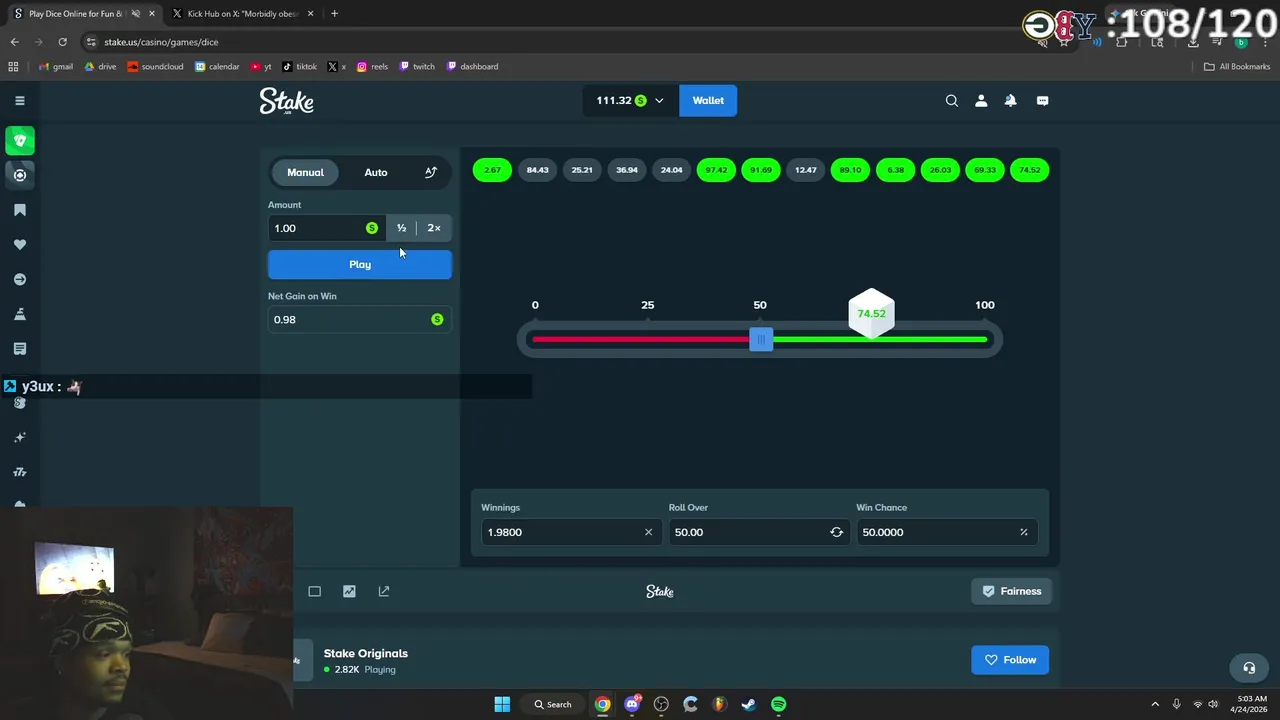Click the address bar stake.us URL
The height and width of the screenshot is (720, 1280).
pyautogui.click(x=160, y=42)
